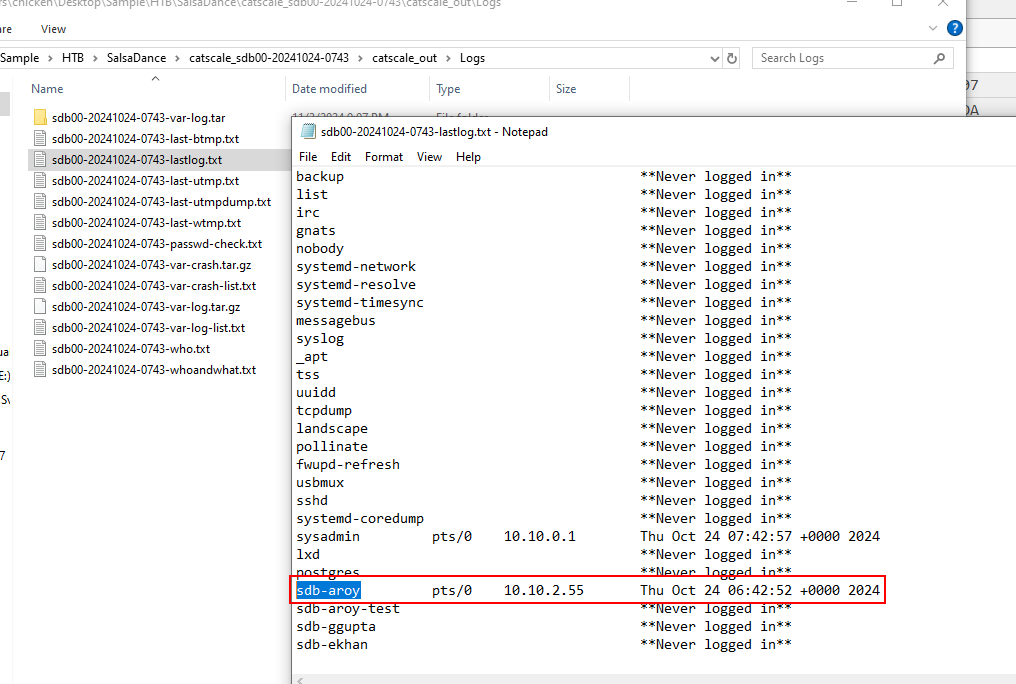1016x684 pixels.
Task: Select the last-wtmp.txt file icon
Action: coord(40,222)
